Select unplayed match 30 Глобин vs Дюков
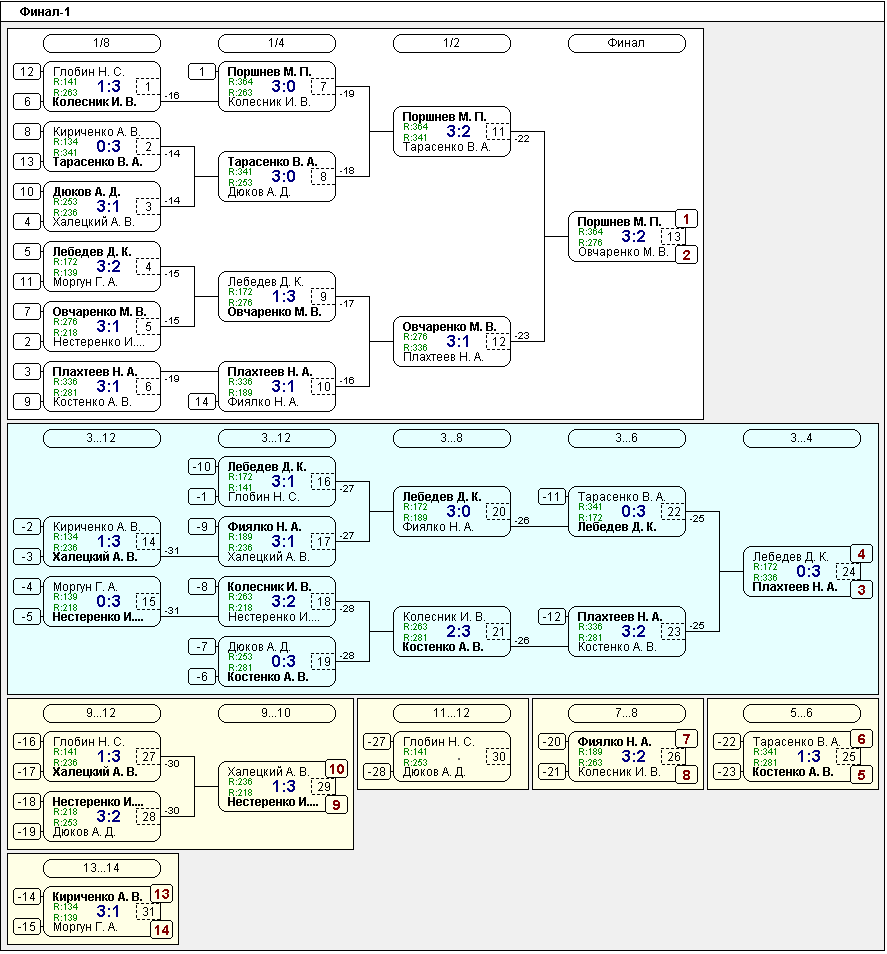 pyautogui.click(x=452, y=757)
